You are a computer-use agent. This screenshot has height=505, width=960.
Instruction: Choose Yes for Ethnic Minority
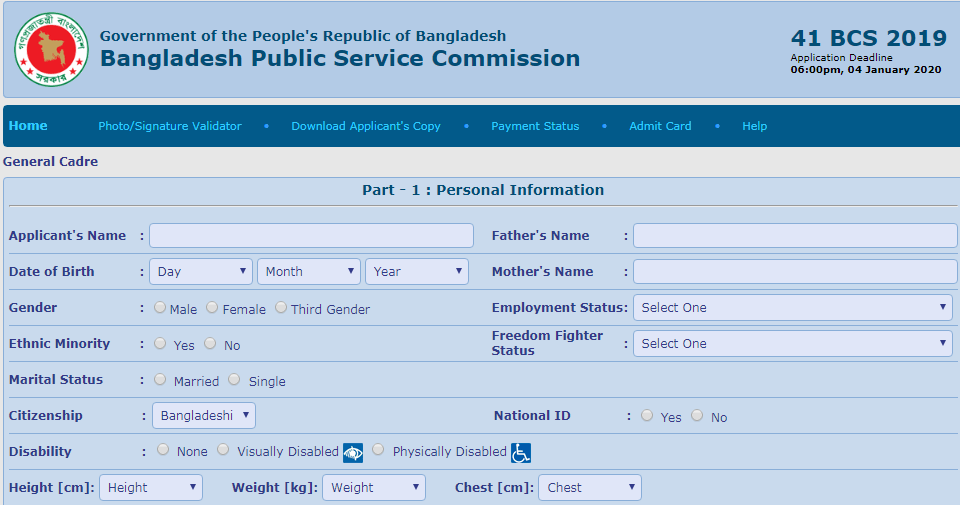tap(160, 343)
